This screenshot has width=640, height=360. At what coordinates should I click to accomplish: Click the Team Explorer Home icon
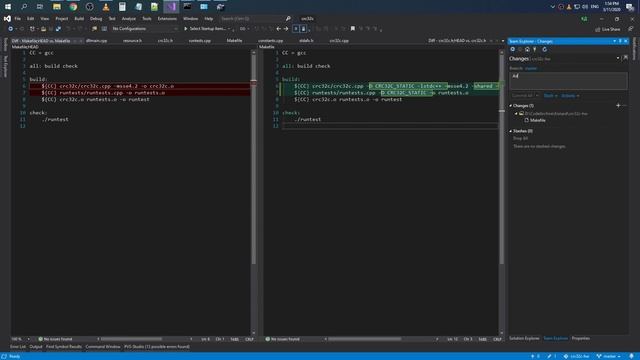[x=527, y=49]
